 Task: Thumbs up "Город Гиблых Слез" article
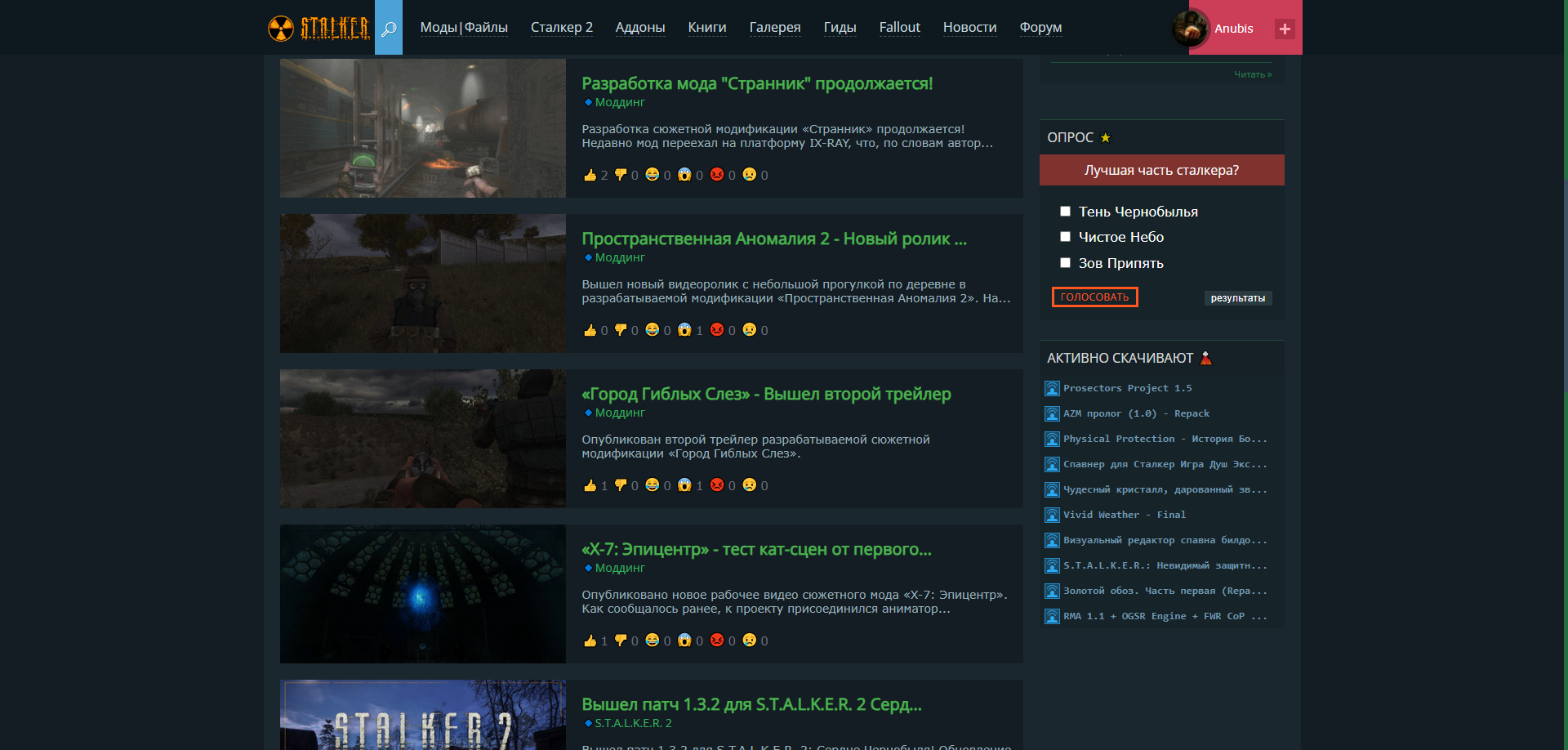[x=590, y=485]
